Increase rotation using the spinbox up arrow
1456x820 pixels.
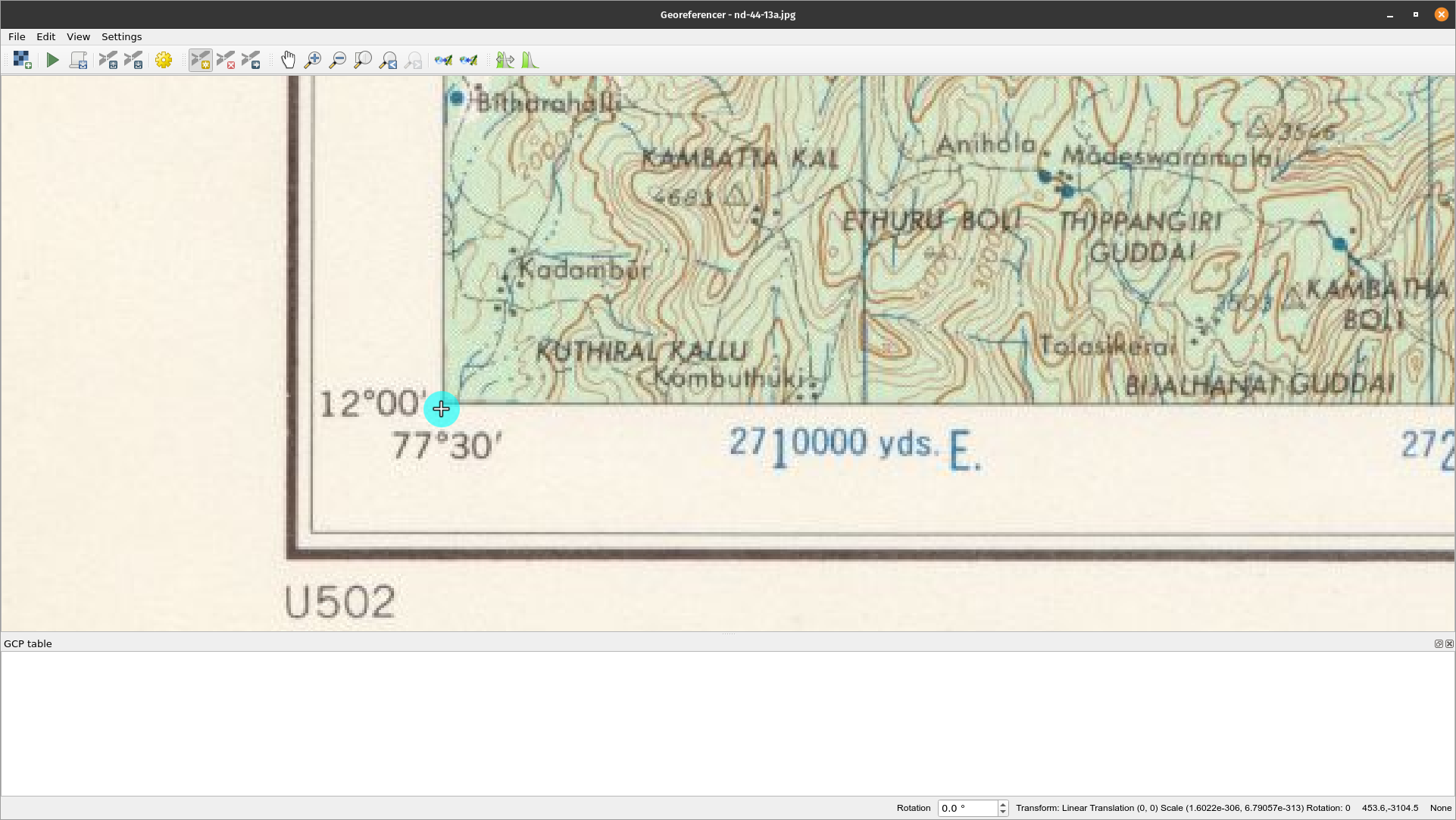coord(1003,804)
